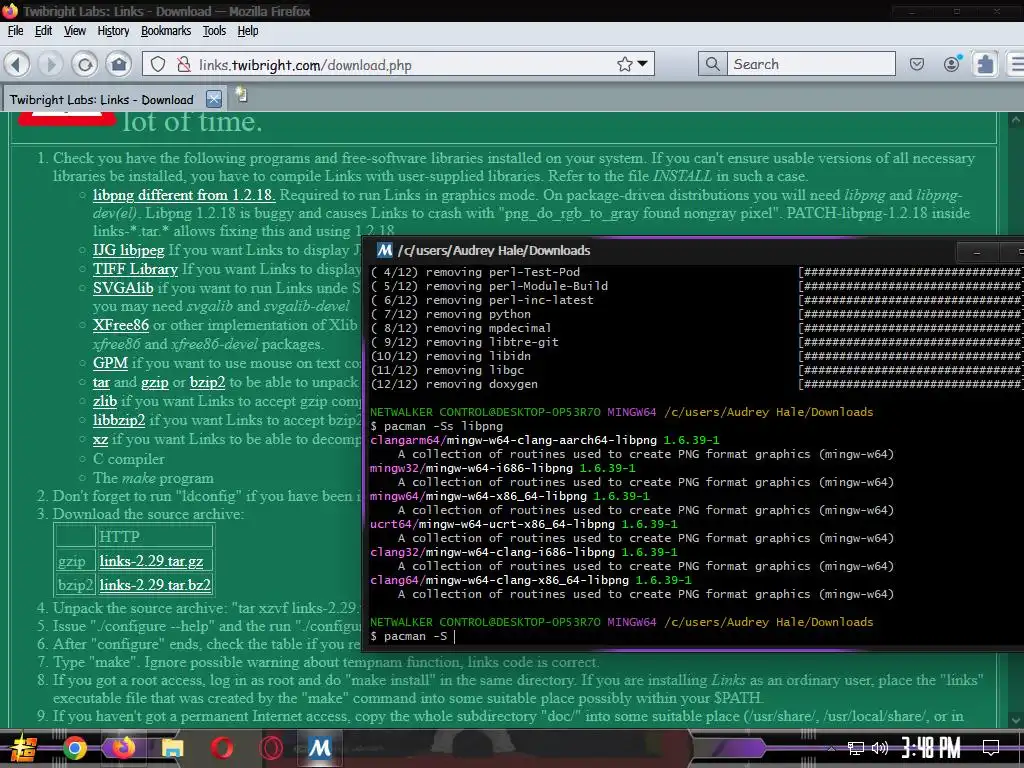Open the SVGAlib link

point(123,288)
